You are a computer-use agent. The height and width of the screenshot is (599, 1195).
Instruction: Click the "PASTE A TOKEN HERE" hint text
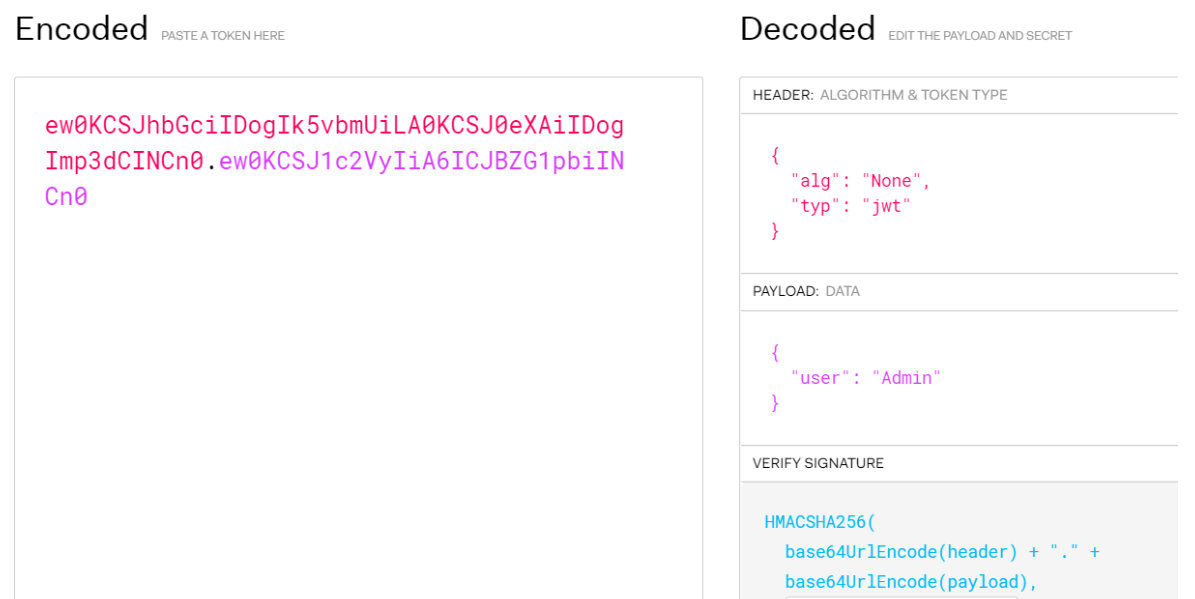pos(222,36)
